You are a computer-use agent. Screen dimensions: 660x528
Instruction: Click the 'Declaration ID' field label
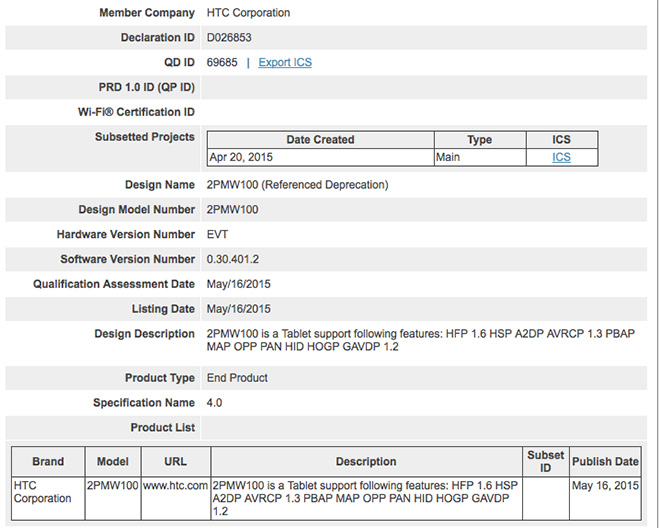tap(158, 37)
